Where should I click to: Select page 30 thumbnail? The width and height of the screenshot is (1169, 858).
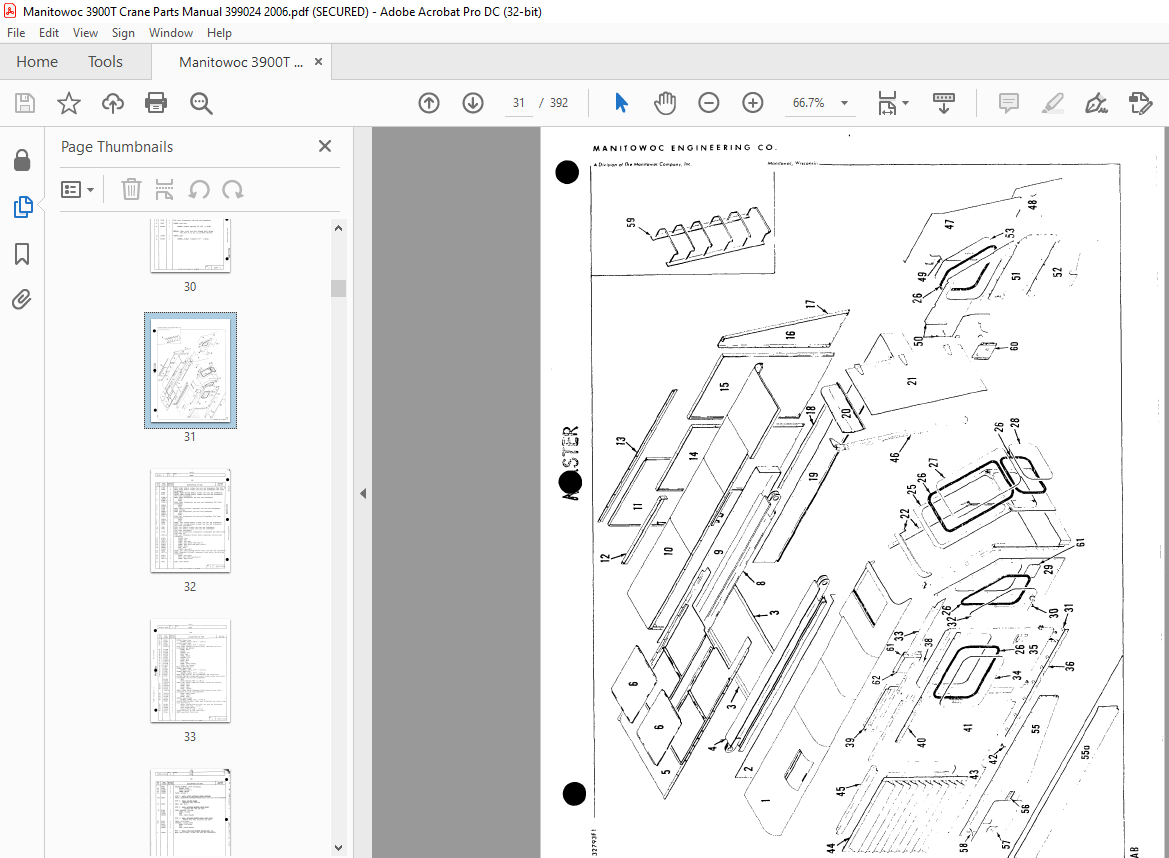click(x=190, y=246)
